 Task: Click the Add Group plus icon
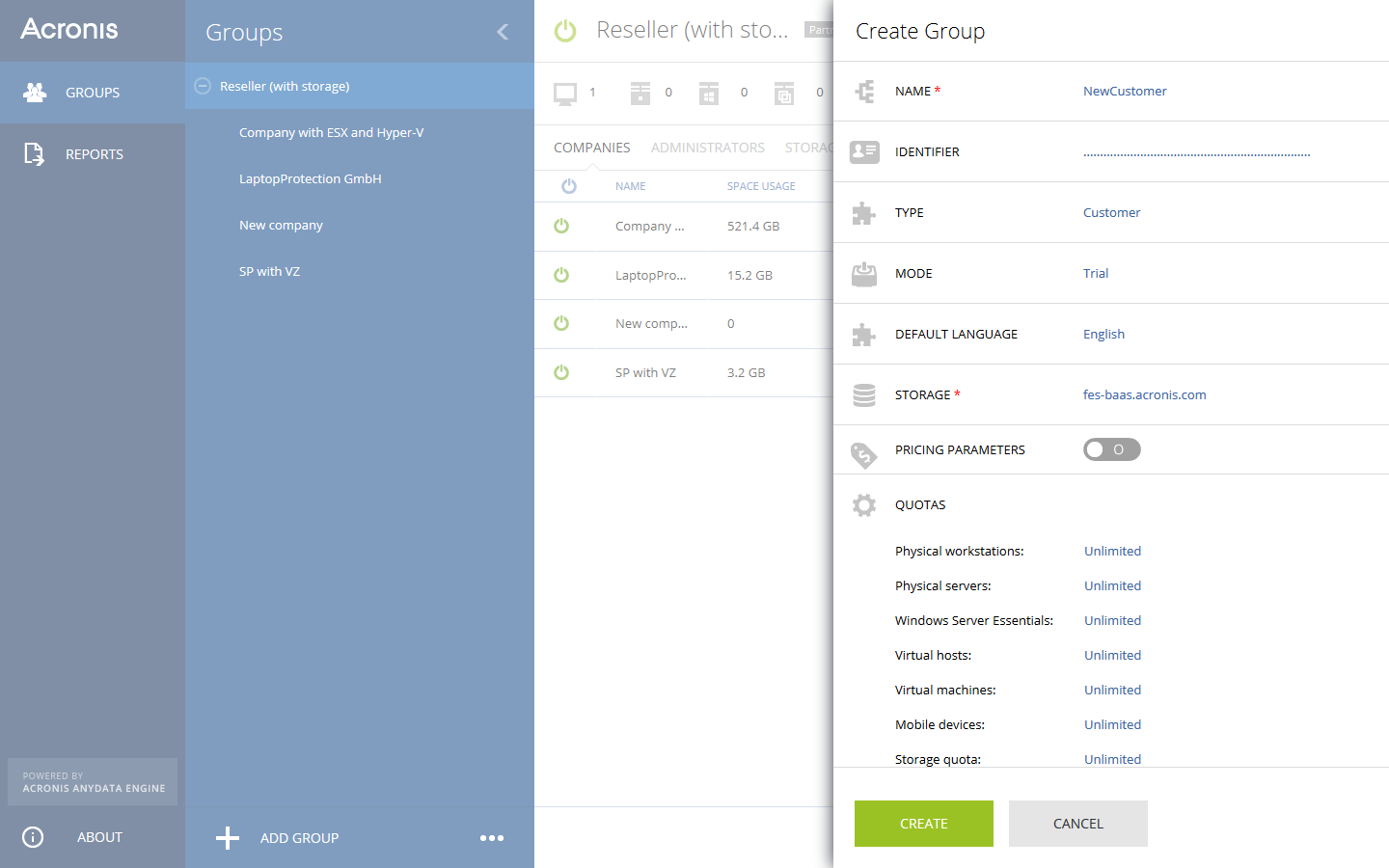tap(228, 838)
